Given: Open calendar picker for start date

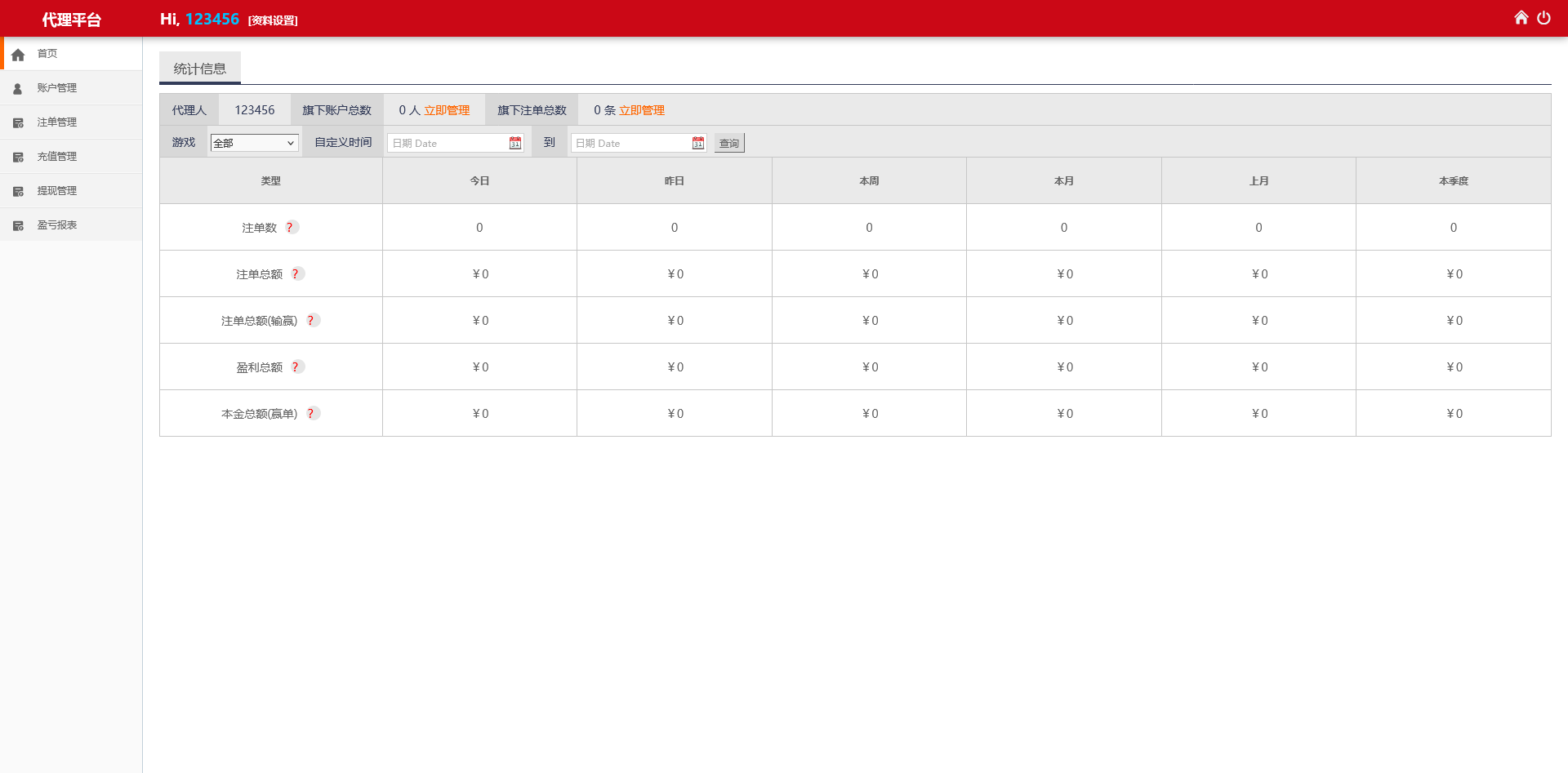Looking at the screenshot, I should point(515,144).
